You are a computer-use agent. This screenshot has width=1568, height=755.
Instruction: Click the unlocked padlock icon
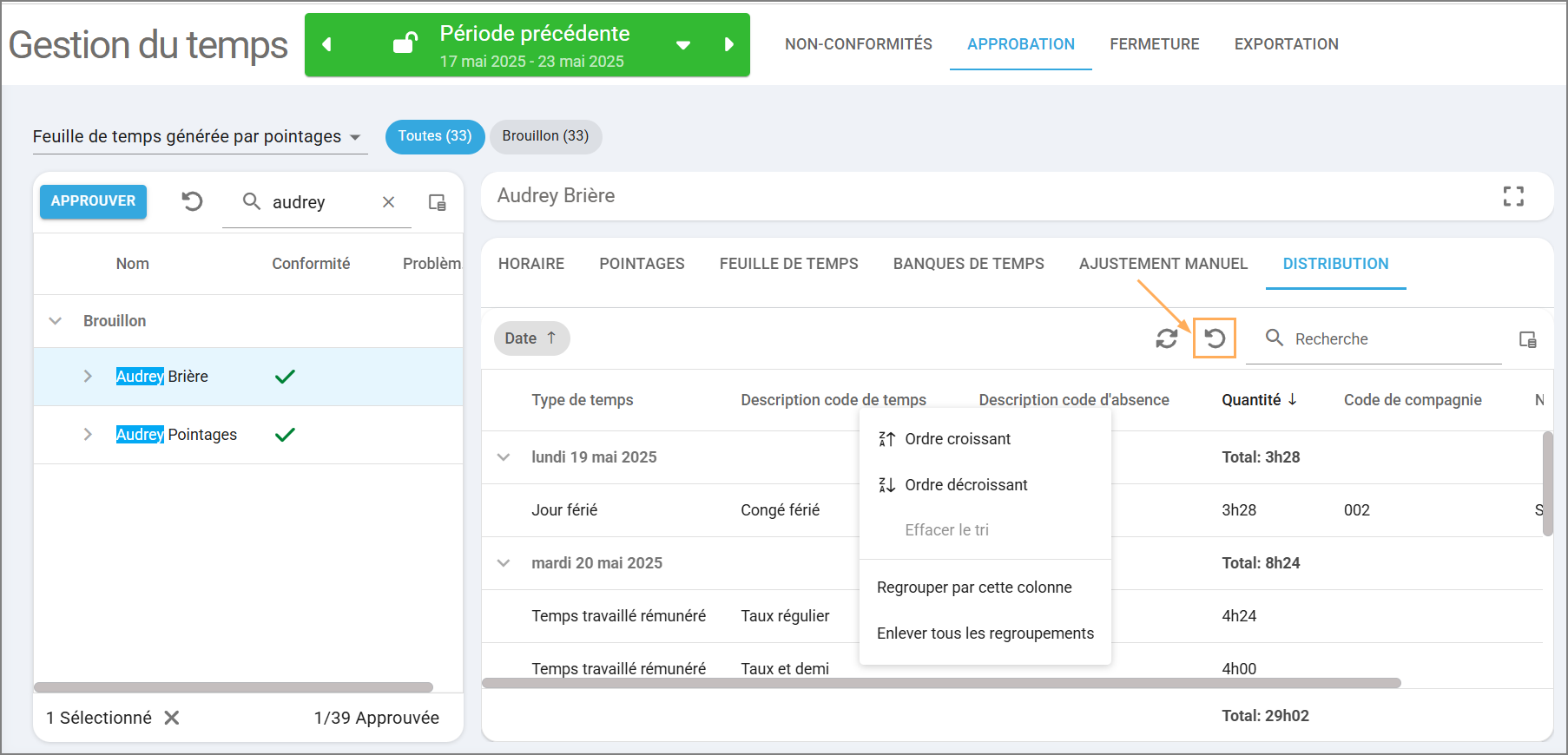pyautogui.click(x=405, y=43)
